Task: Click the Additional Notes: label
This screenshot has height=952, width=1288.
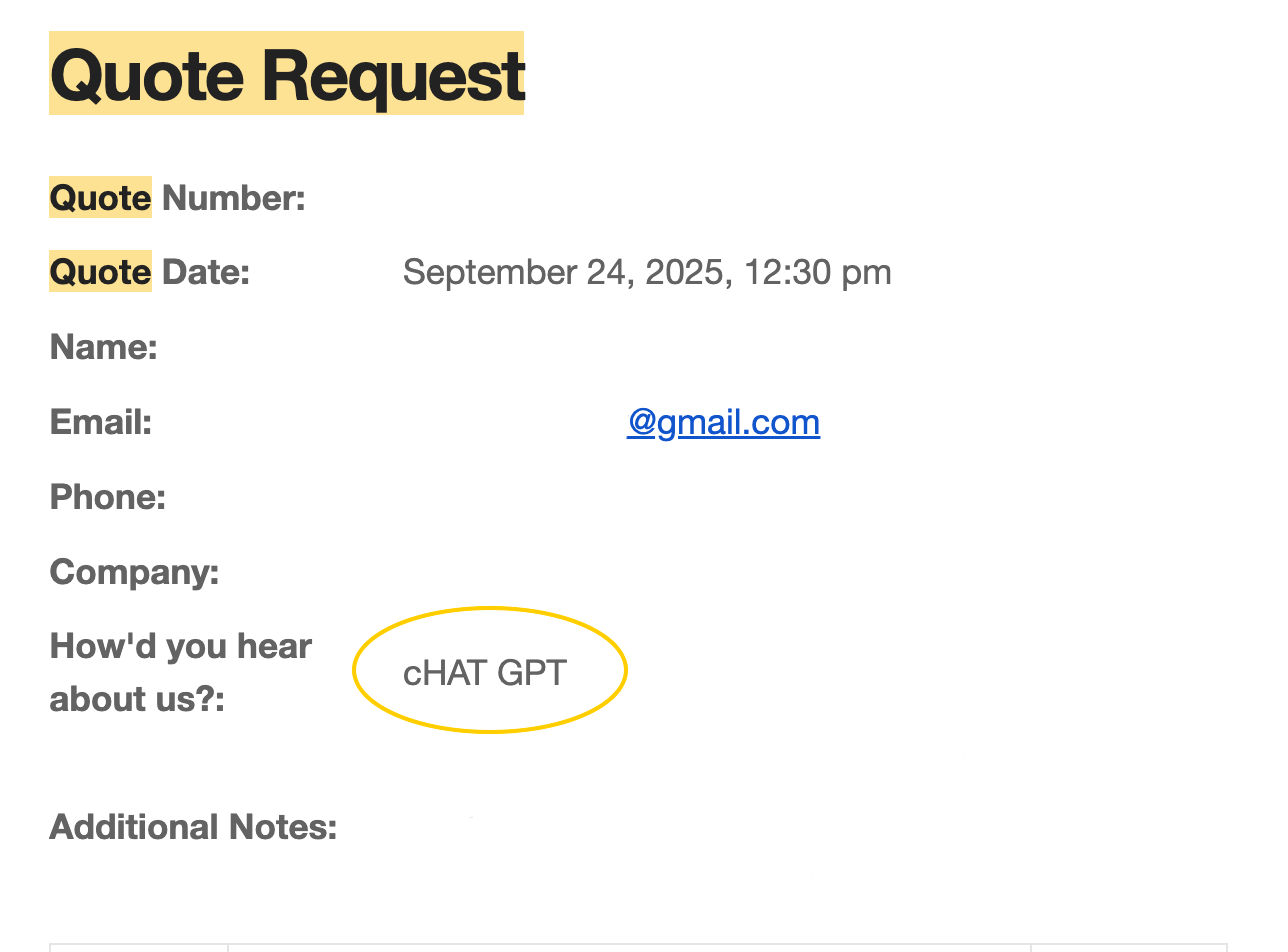Action: pos(193,827)
